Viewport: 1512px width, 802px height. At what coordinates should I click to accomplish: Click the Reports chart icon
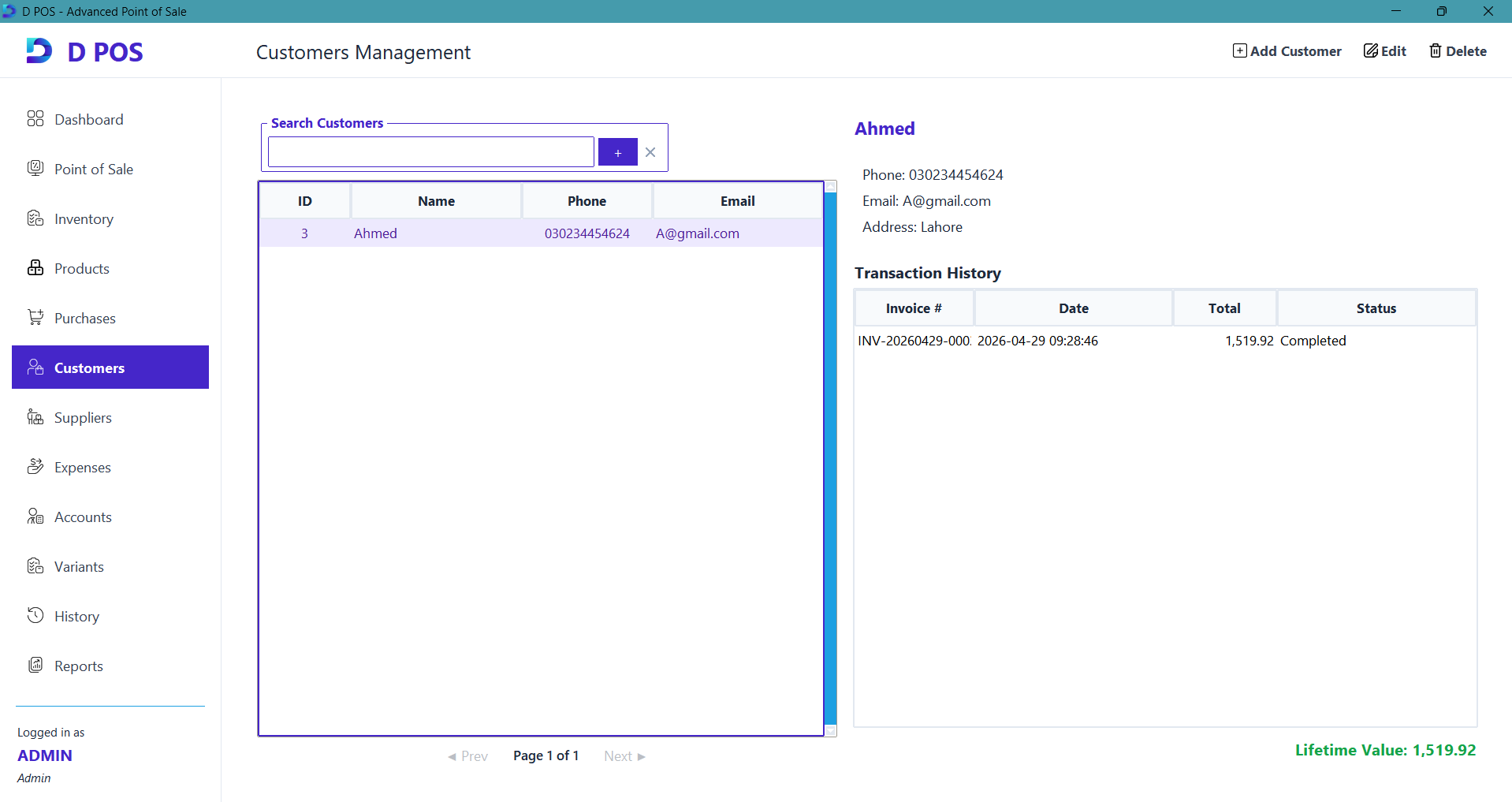[35, 665]
